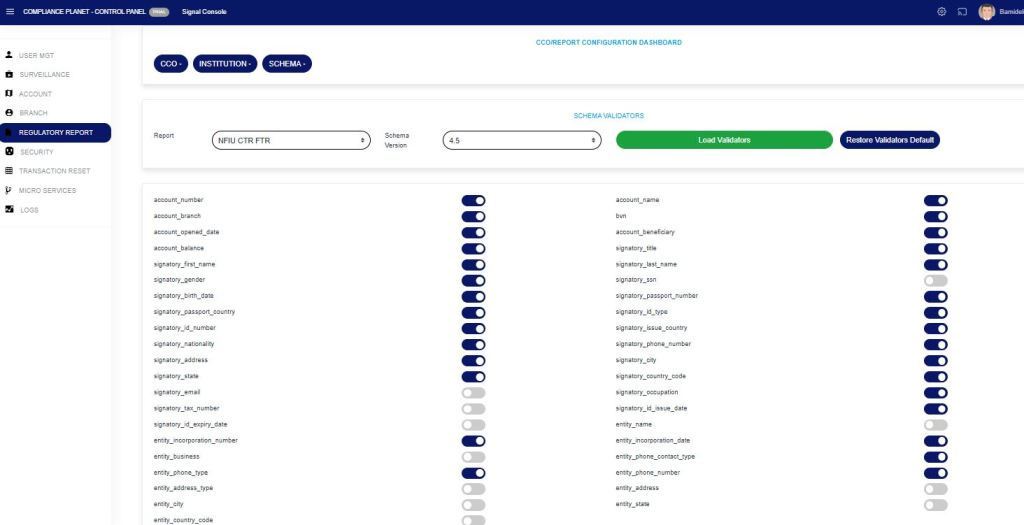Click the Surveillance sidebar icon
The width and height of the screenshot is (1024, 525).
pyautogui.click(x=9, y=75)
